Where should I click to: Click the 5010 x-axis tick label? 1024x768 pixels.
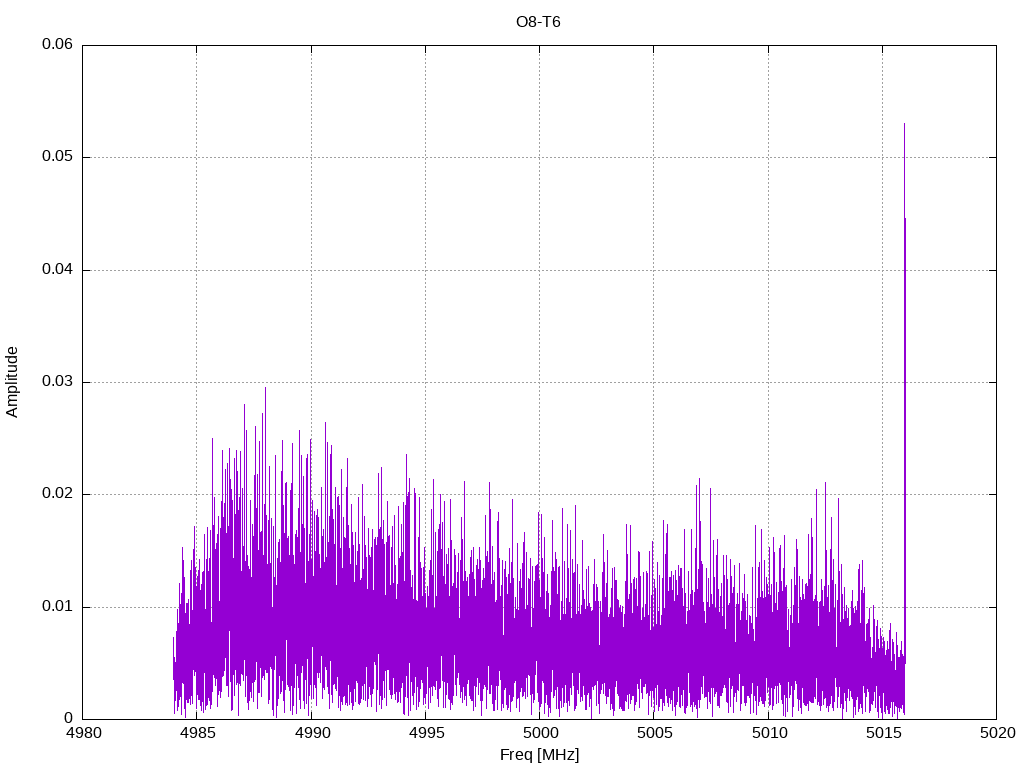(768, 733)
